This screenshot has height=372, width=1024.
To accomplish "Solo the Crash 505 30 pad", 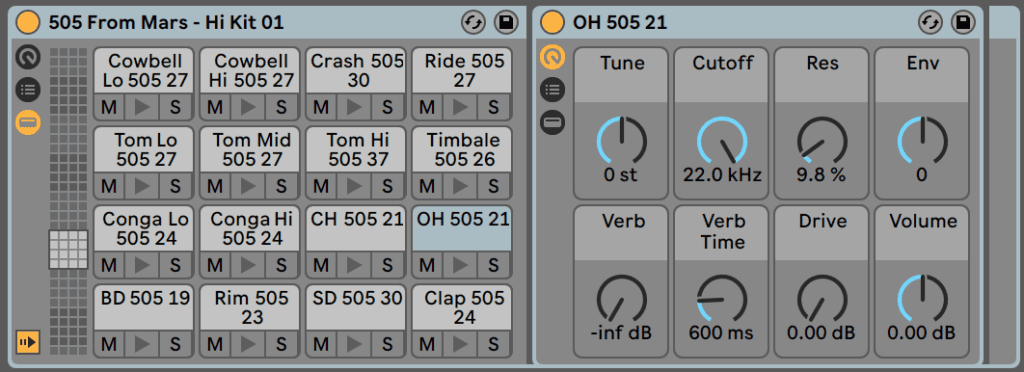I will [x=387, y=107].
